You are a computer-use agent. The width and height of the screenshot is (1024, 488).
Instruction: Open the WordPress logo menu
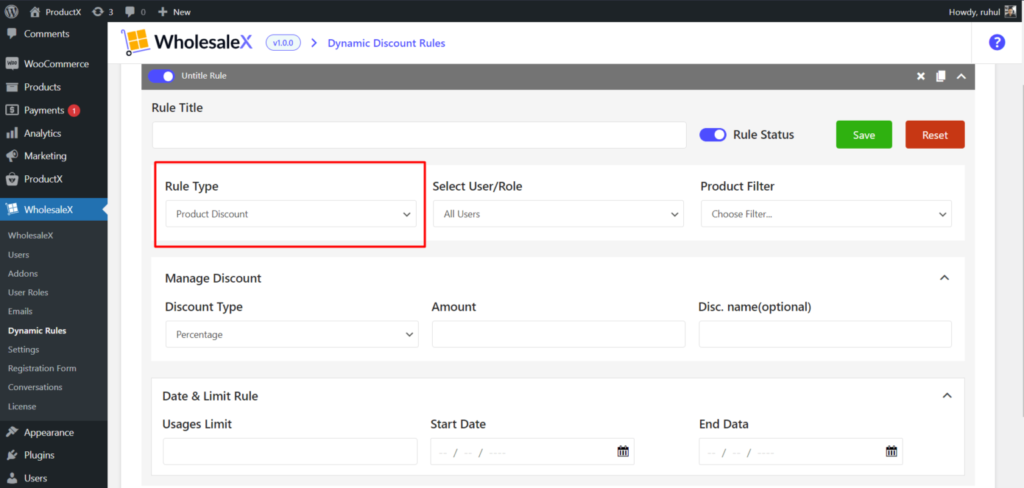point(11,11)
